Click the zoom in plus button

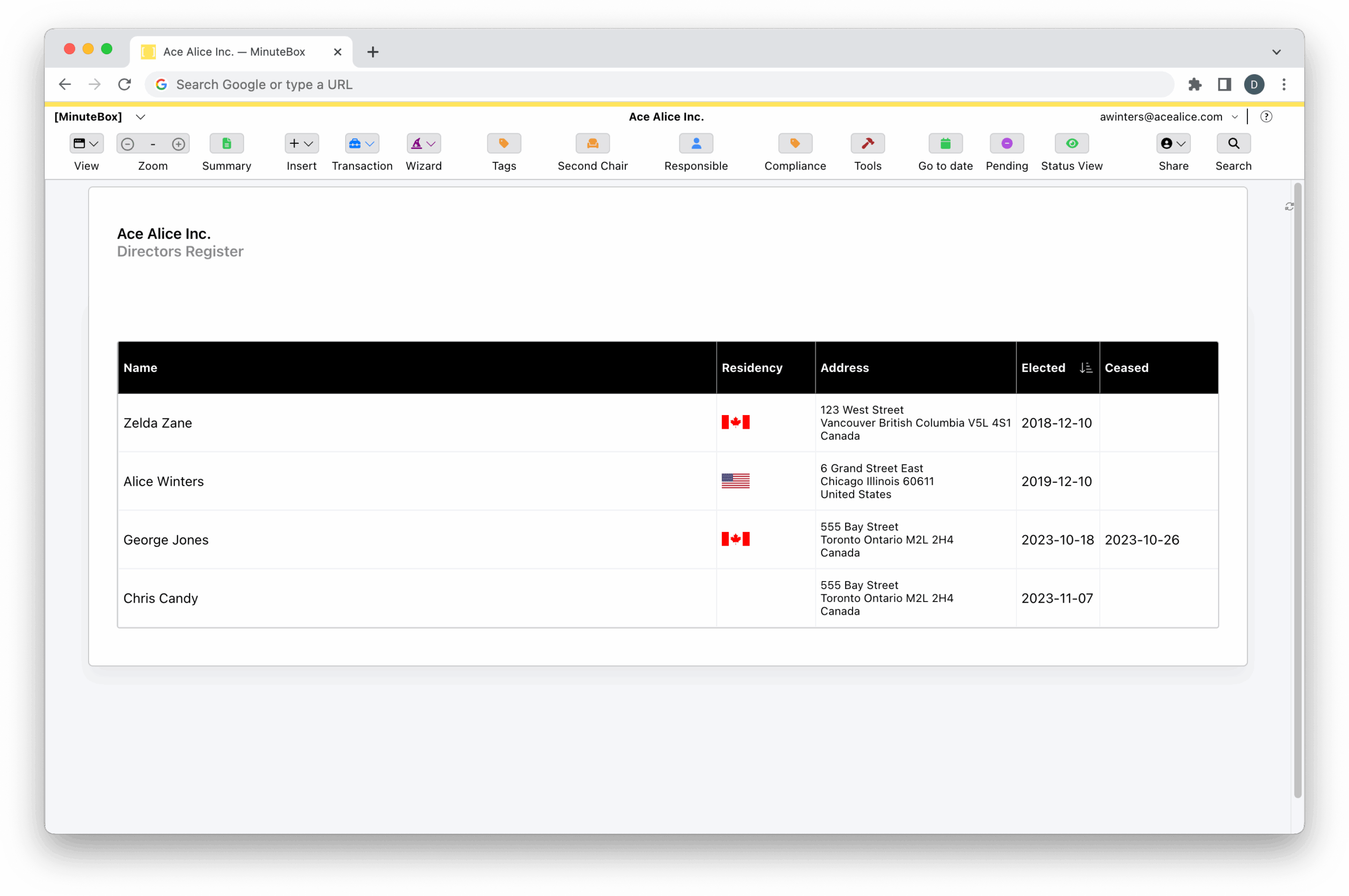click(x=178, y=144)
